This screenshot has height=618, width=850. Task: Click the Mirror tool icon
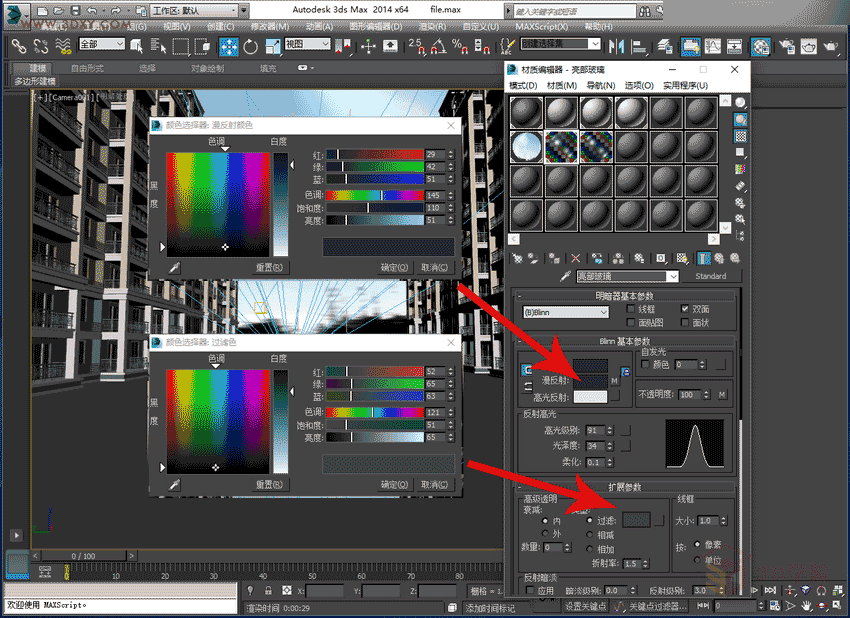coord(616,47)
